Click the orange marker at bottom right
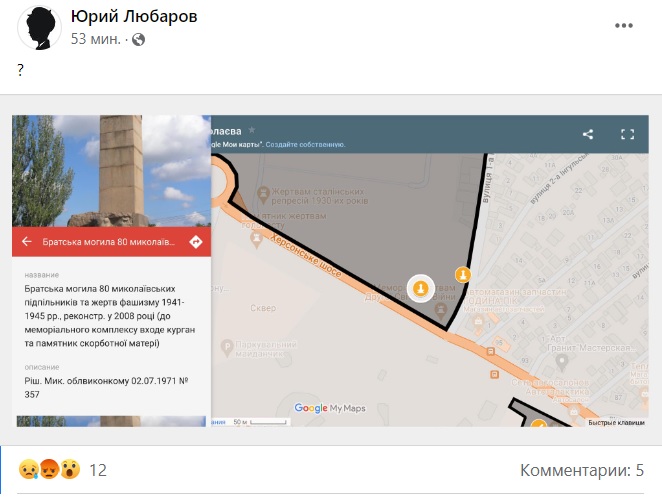 [538, 424]
